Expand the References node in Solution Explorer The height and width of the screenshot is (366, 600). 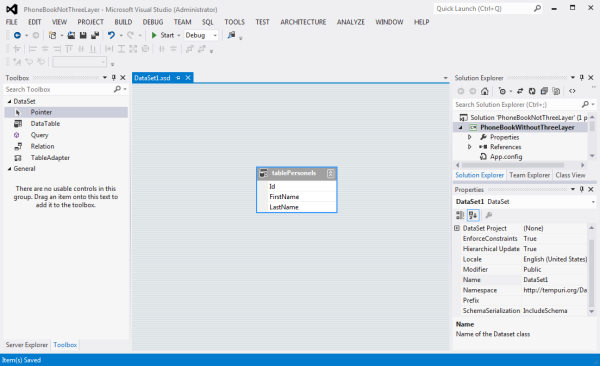[470, 147]
